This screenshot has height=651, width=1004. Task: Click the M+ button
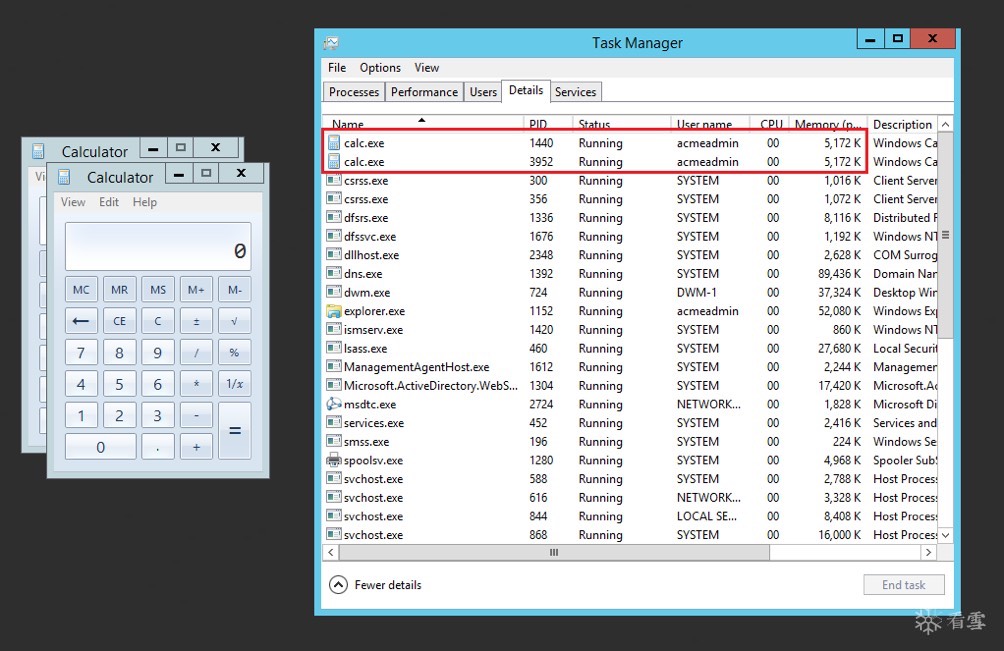point(196,289)
